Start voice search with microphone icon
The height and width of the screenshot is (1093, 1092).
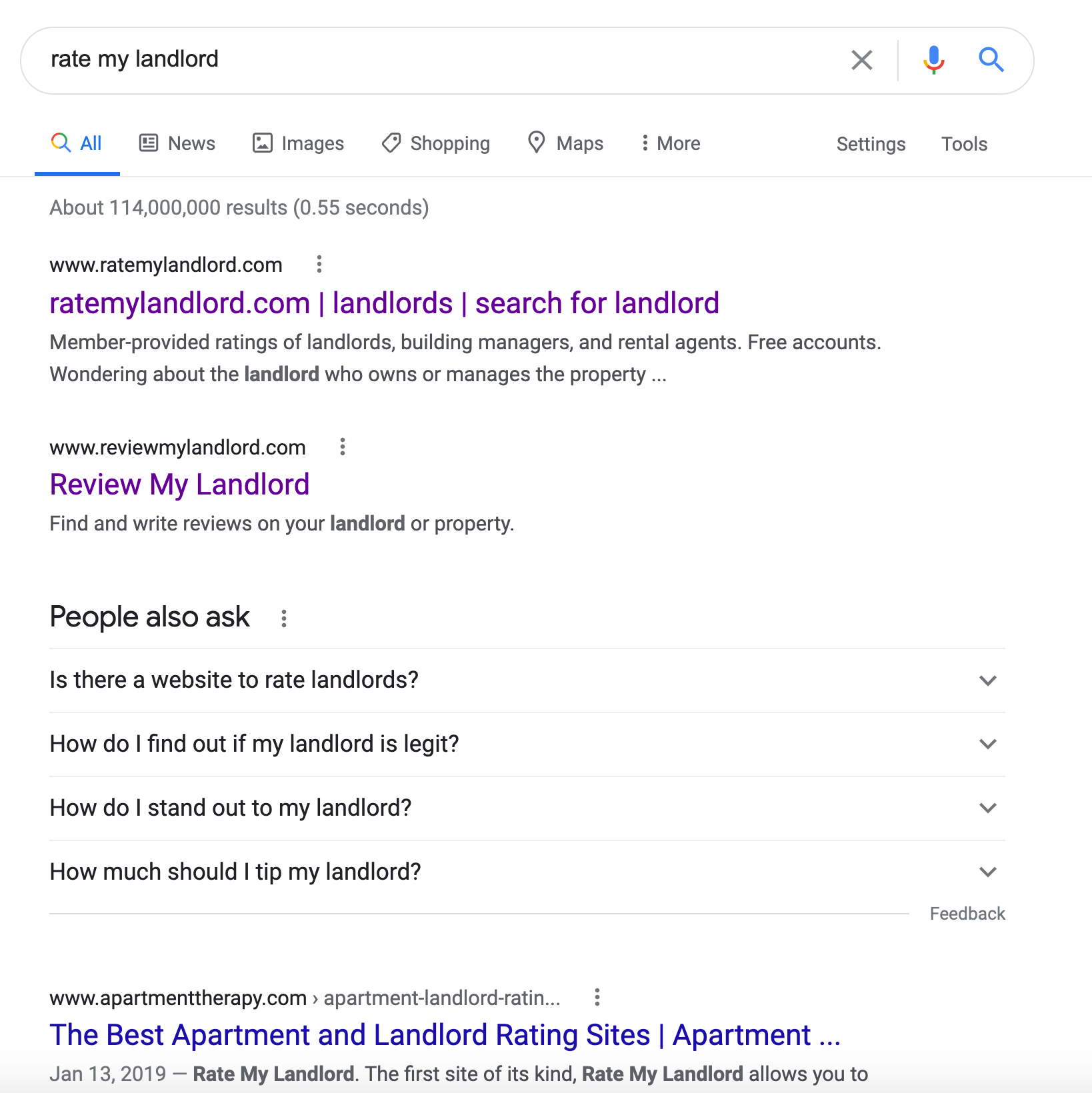click(x=933, y=60)
